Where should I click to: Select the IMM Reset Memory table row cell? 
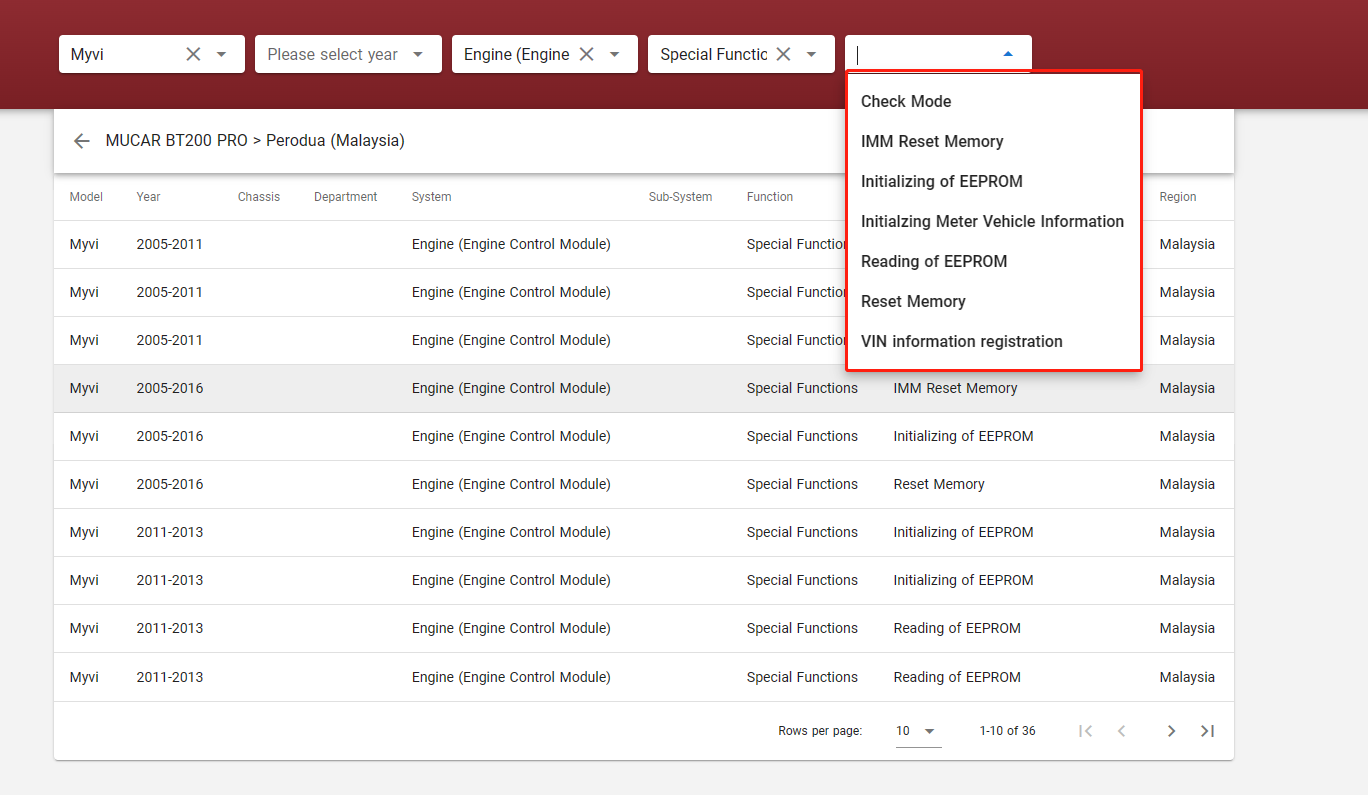[955, 388]
